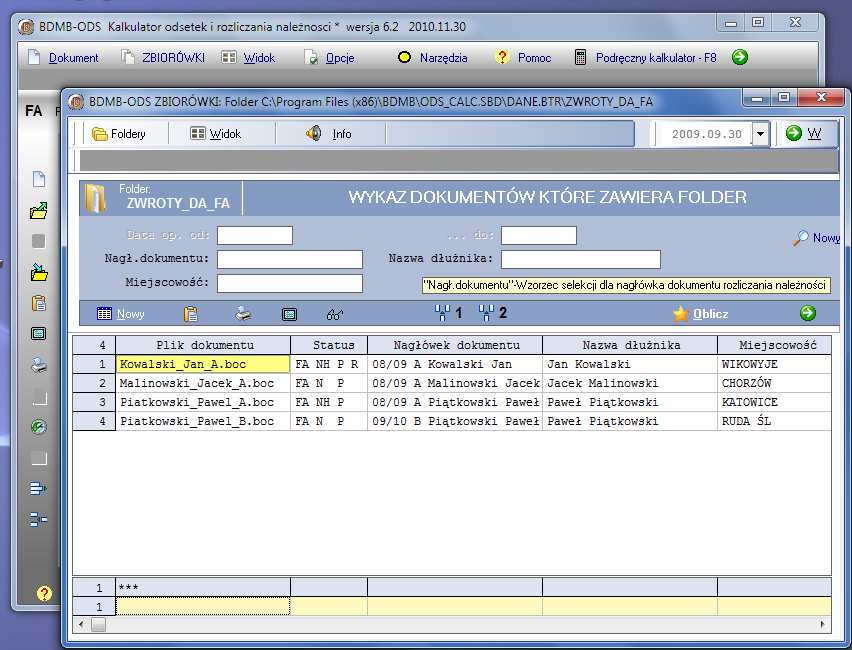Viewport: 852px width, 650px height.
Task: Click the 'Data op. od' input field
Action: tap(255, 235)
